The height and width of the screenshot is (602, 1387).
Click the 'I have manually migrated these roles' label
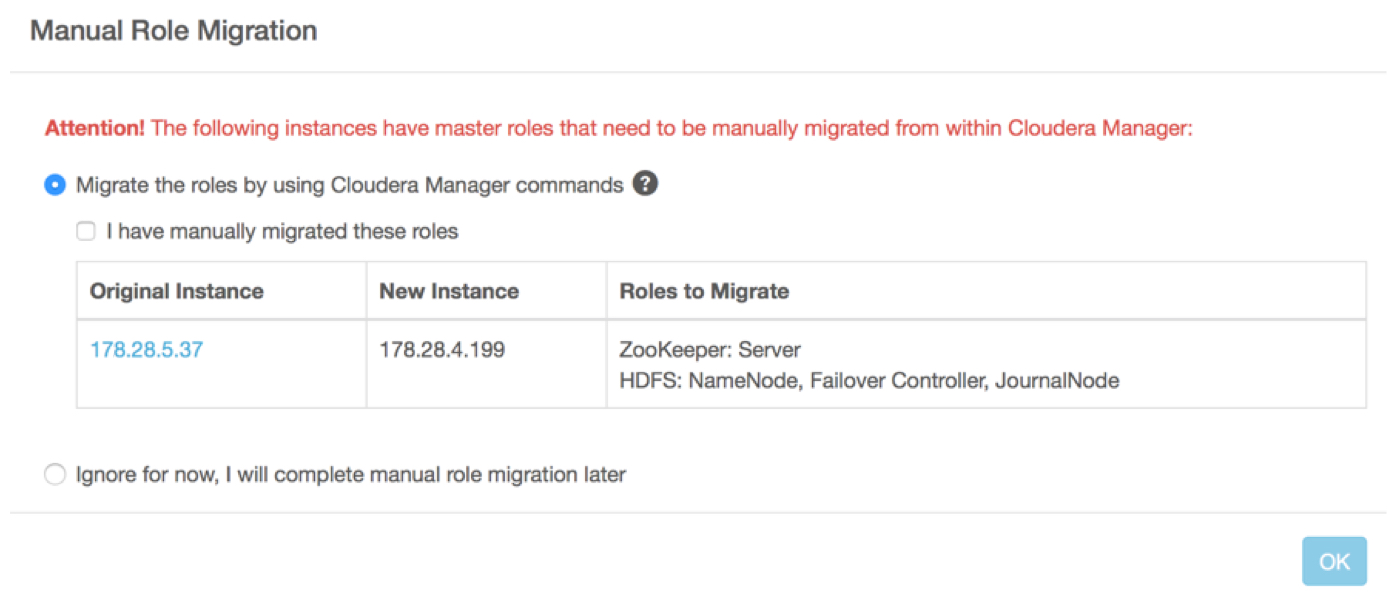282,232
